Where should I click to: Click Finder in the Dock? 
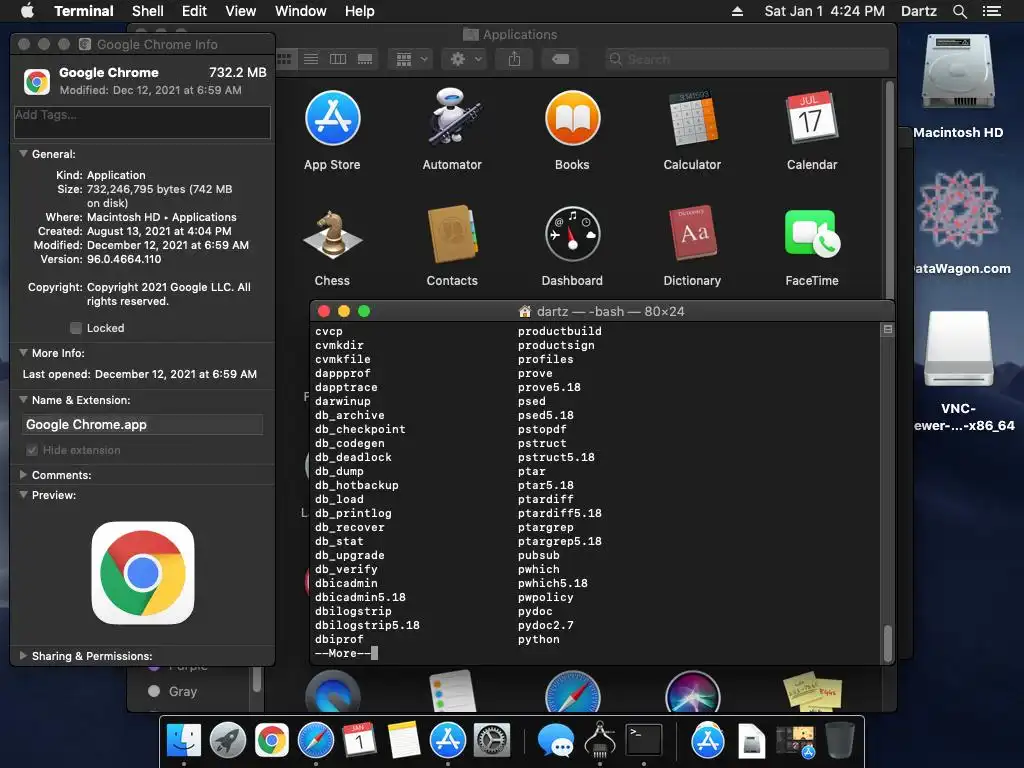pos(184,741)
